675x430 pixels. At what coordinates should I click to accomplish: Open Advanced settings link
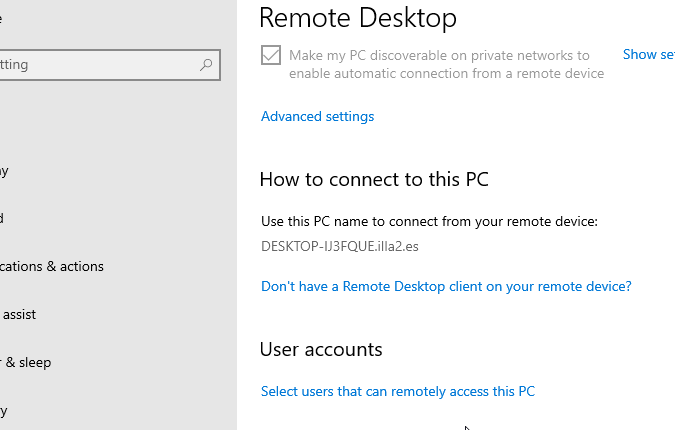click(x=317, y=116)
